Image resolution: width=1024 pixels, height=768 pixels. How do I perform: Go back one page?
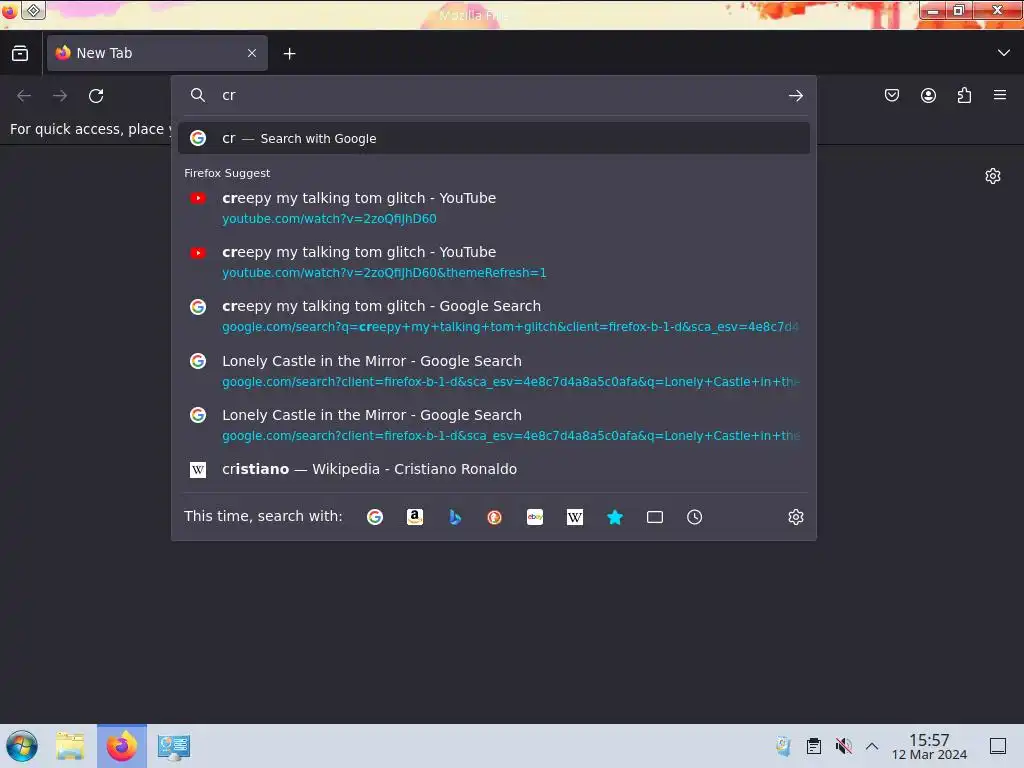(24, 96)
